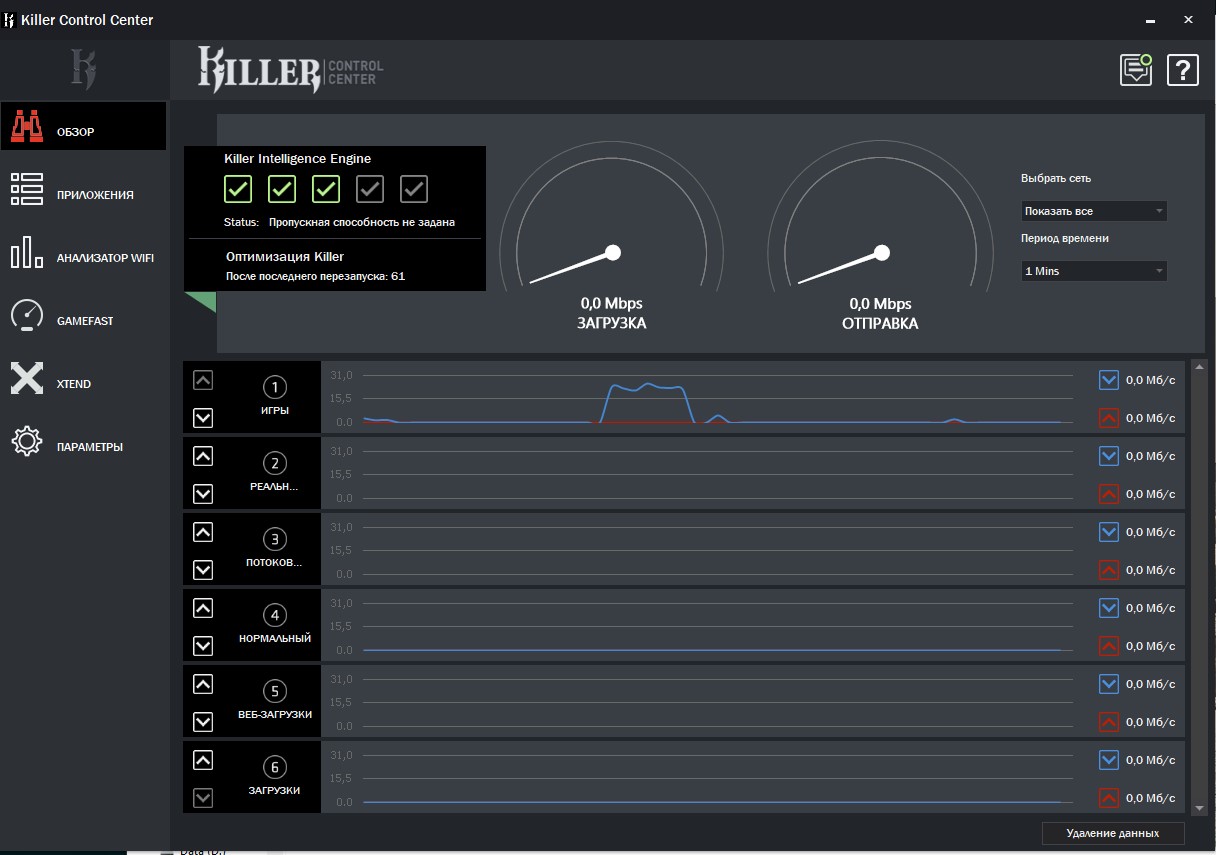Click the help question mark icon
The width and height of the screenshot is (1216, 855).
tap(1182, 70)
